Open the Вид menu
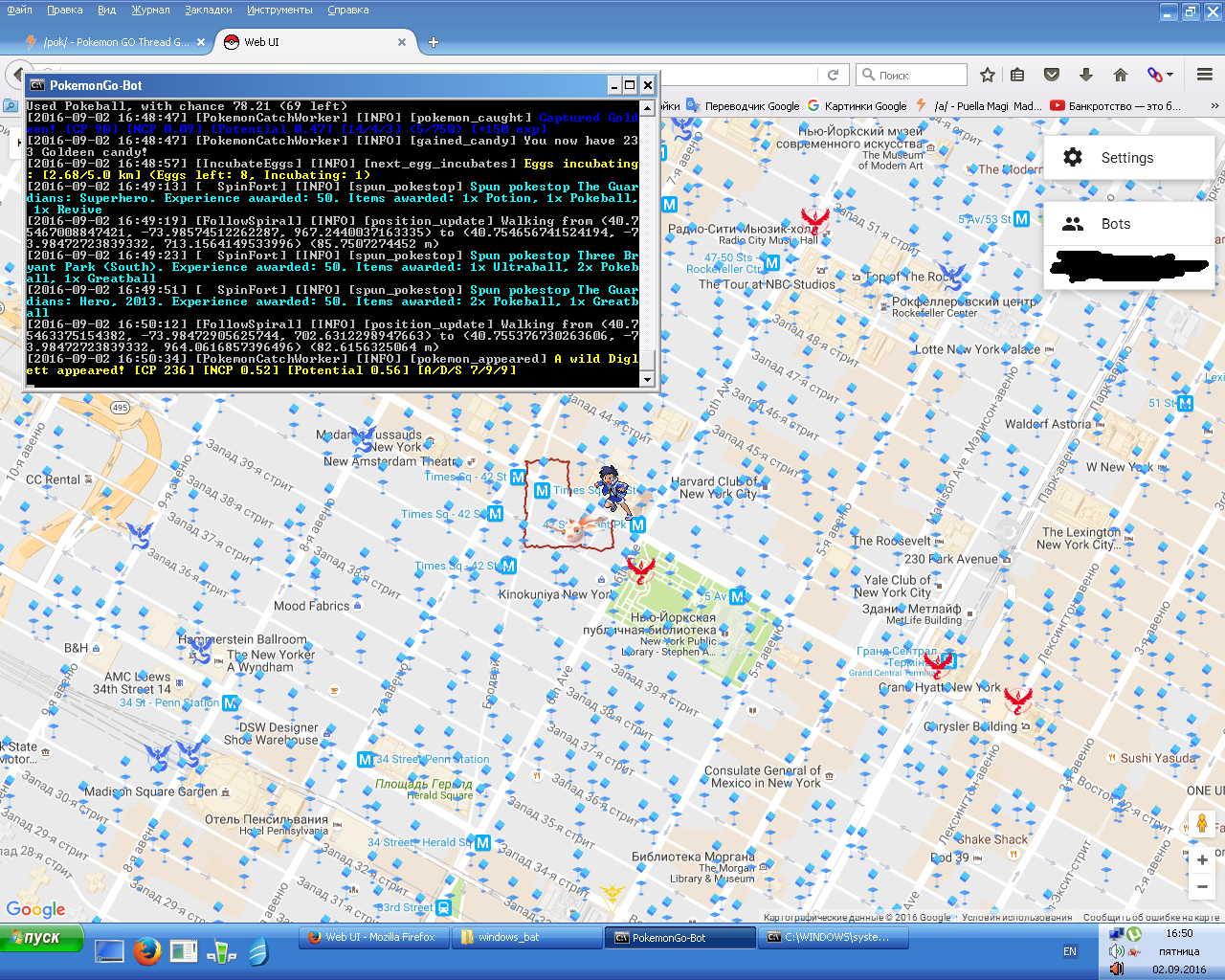 tap(106, 10)
